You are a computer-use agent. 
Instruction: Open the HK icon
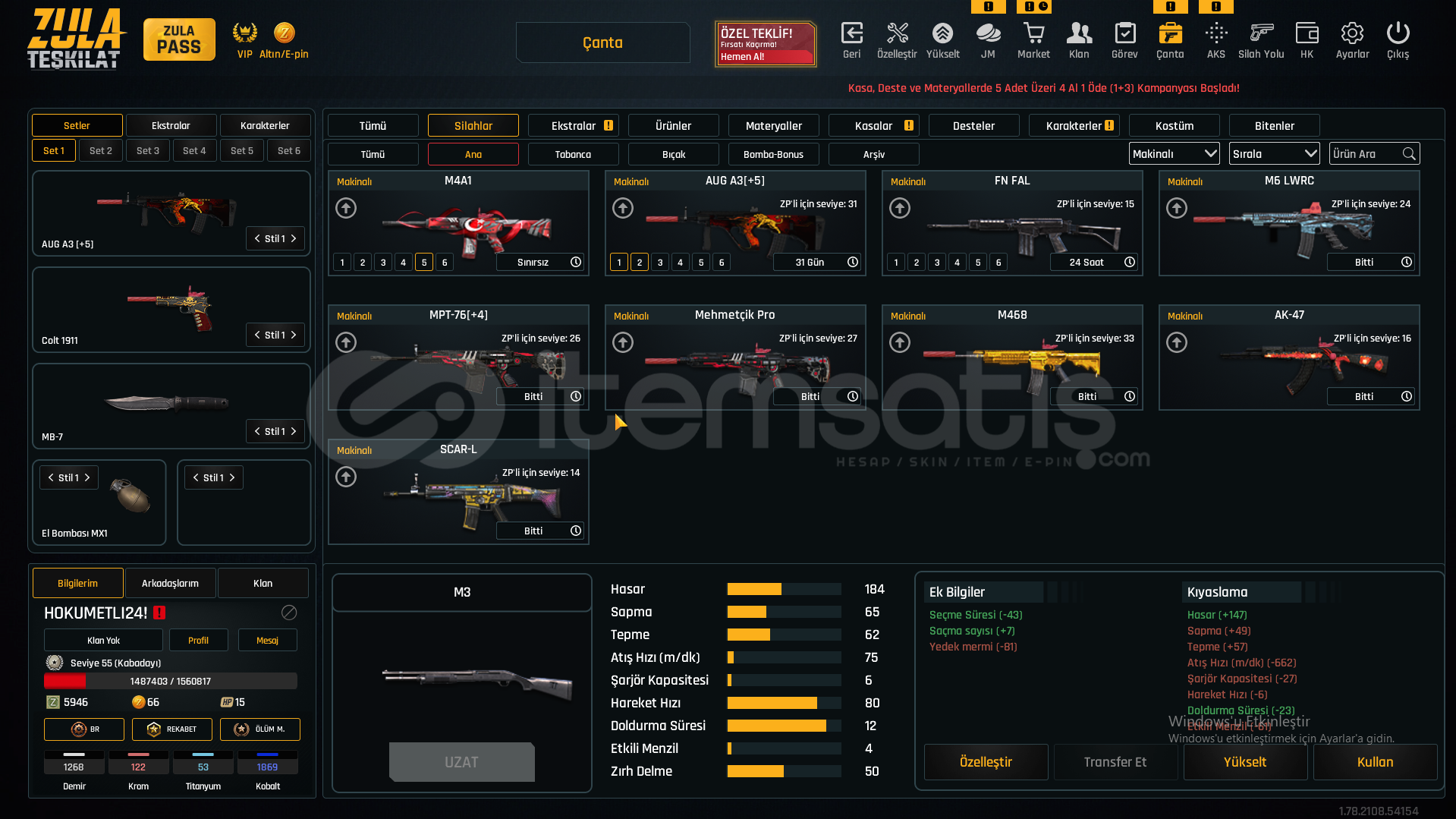coord(1307,33)
